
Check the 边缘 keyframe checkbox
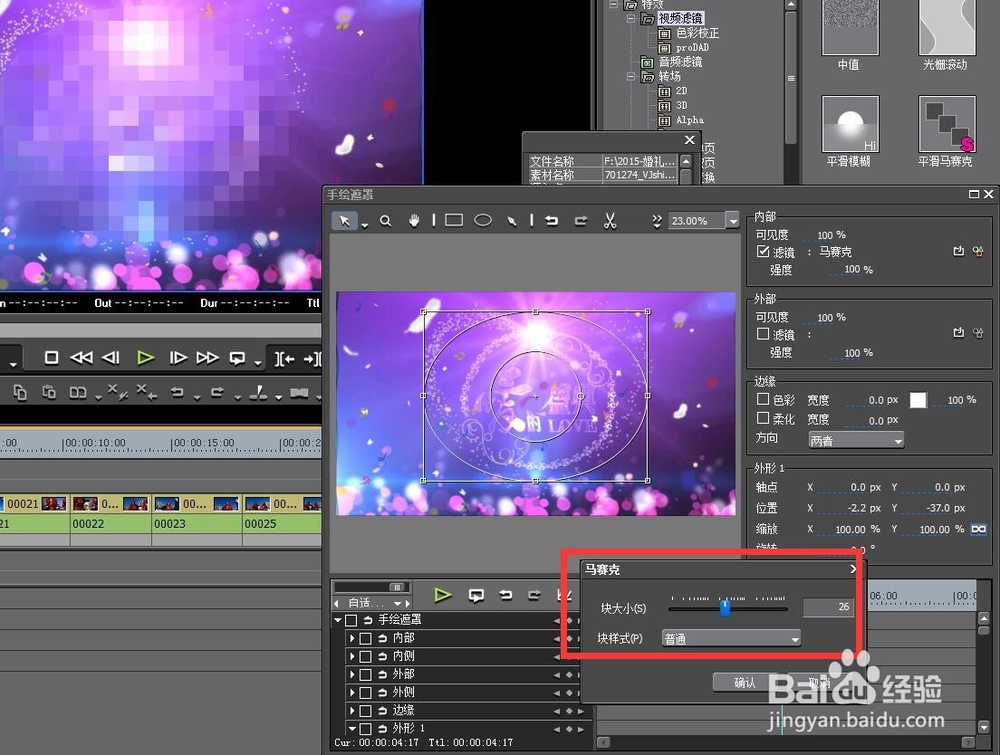[365, 710]
